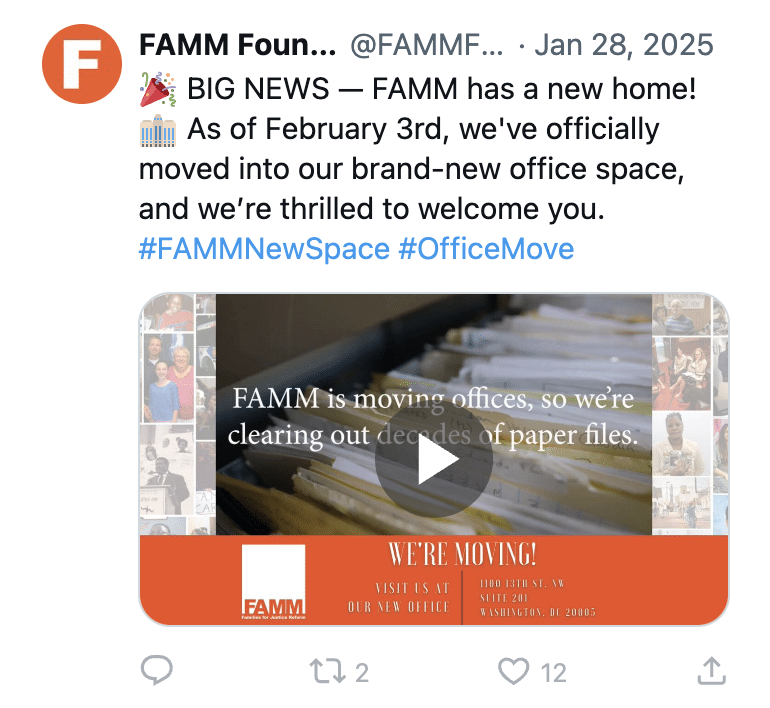This screenshot has height=708, width=770.
Task: Click the right photo collage strip
Action: (689, 414)
